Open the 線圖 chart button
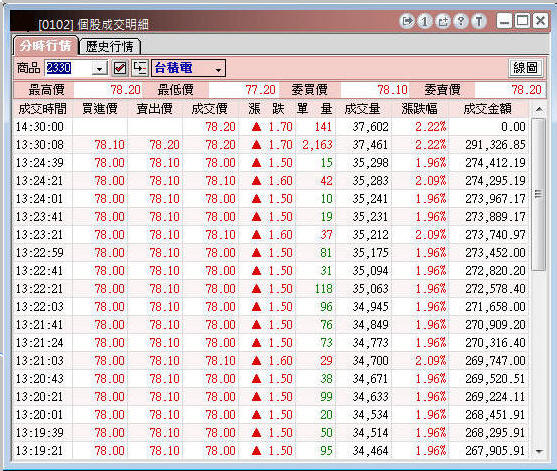Image resolution: width=557 pixels, height=471 pixels. click(x=525, y=68)
